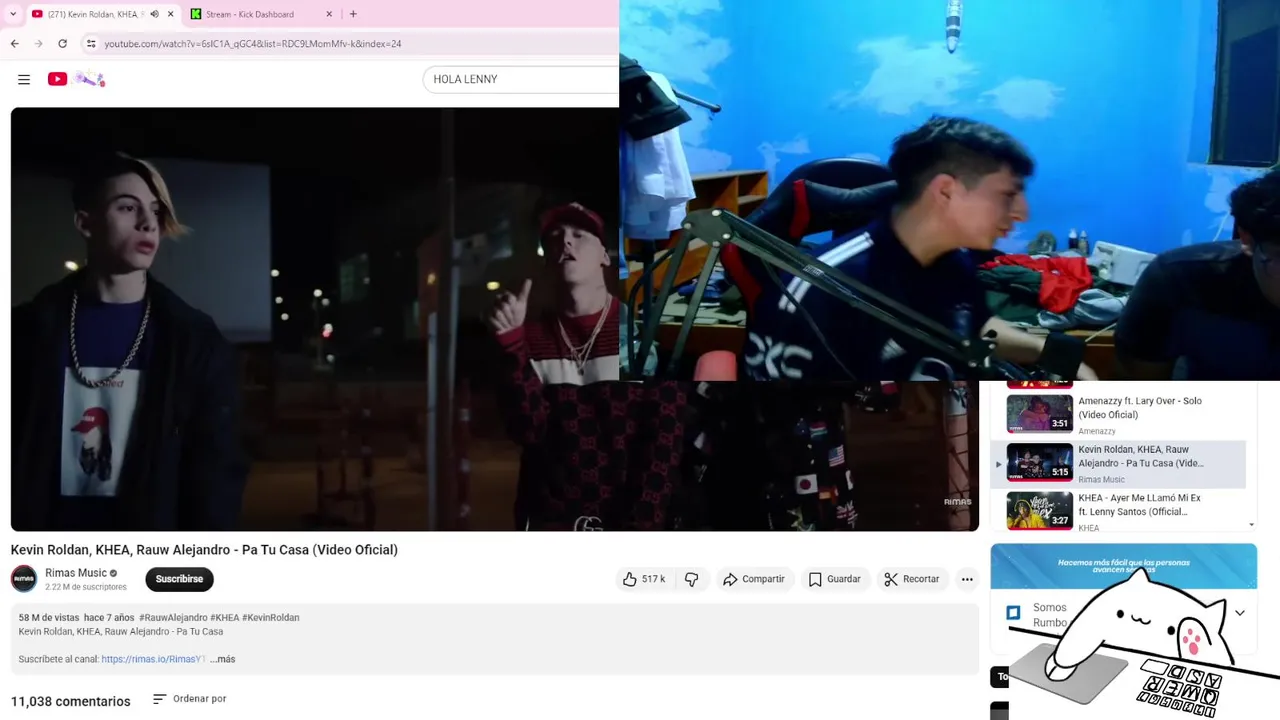Switch to the Stream - Kick Dashboard tab

[x=262, y=14]
